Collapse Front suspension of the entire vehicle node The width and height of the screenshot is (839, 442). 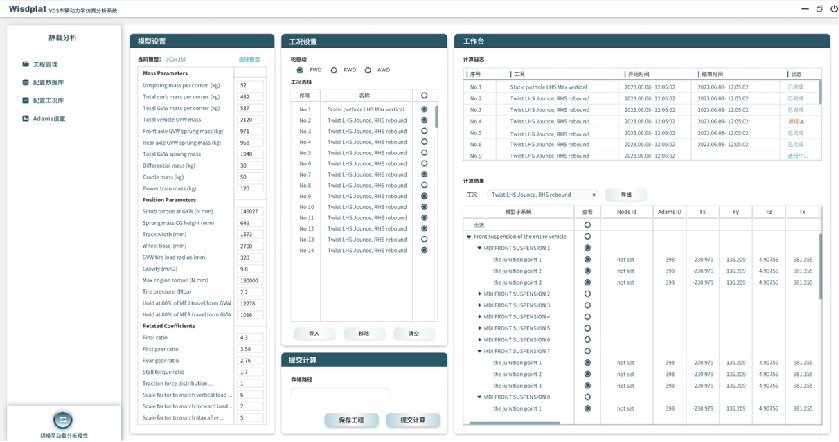[x=469, y=236]
